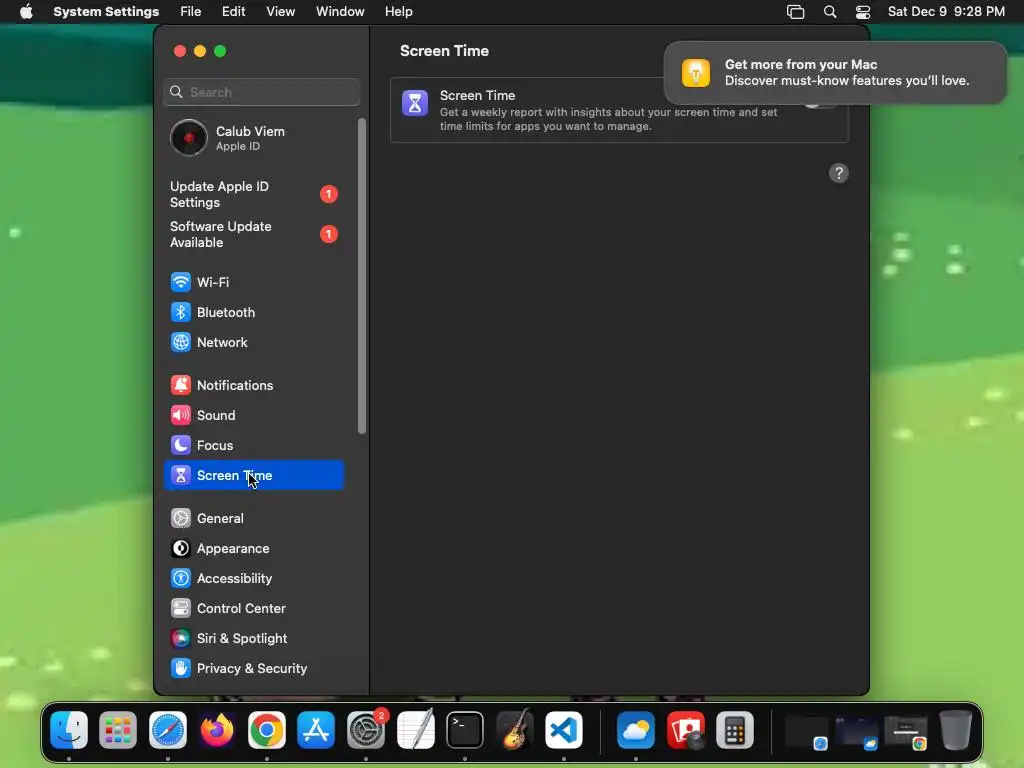Viewport: 1024px width, 768px height.
Task: Open the Window menu
Action: coord(340,12)
